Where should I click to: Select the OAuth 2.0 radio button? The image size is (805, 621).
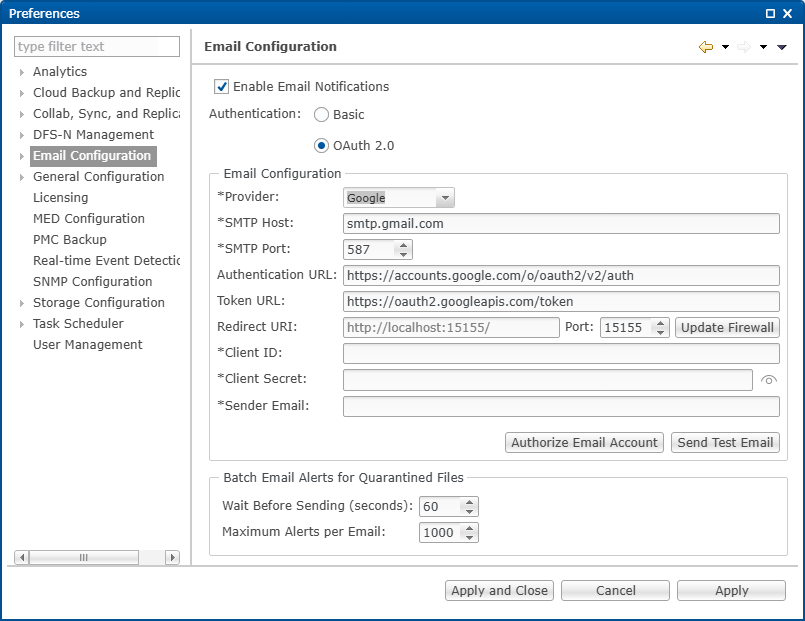click(x=322, y=144)
